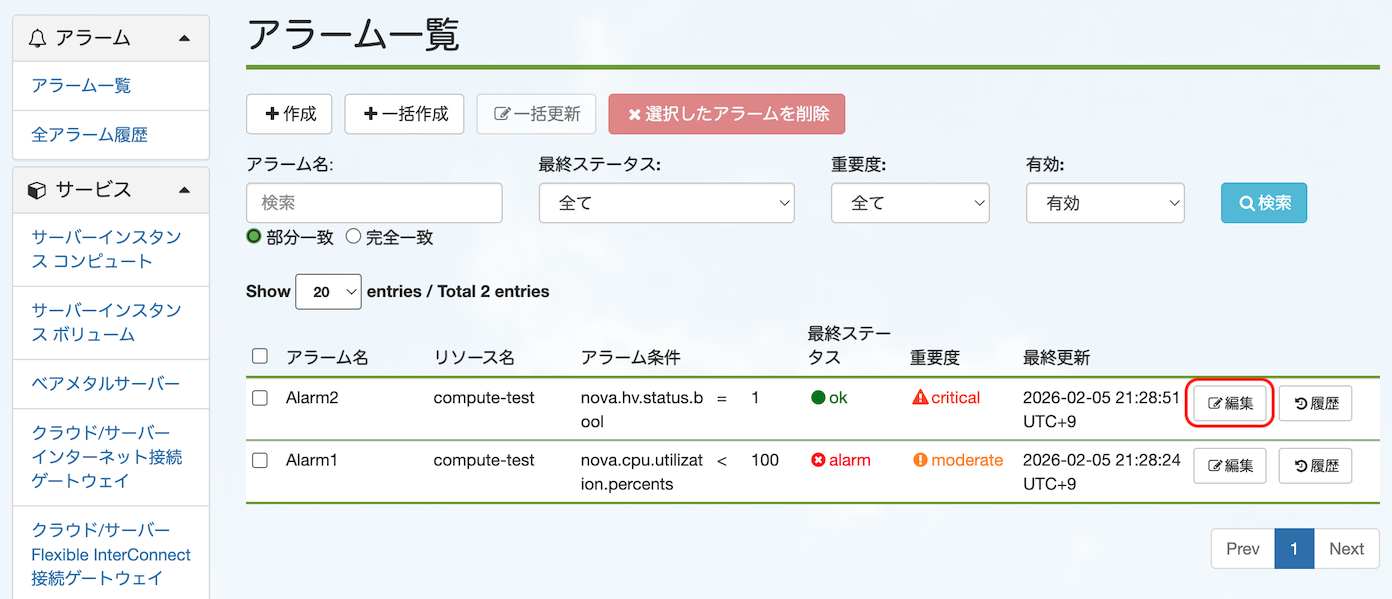Go to the Next page of alarms
Viewport: 1392px width, 599px height.
(x=1345, y=548)
